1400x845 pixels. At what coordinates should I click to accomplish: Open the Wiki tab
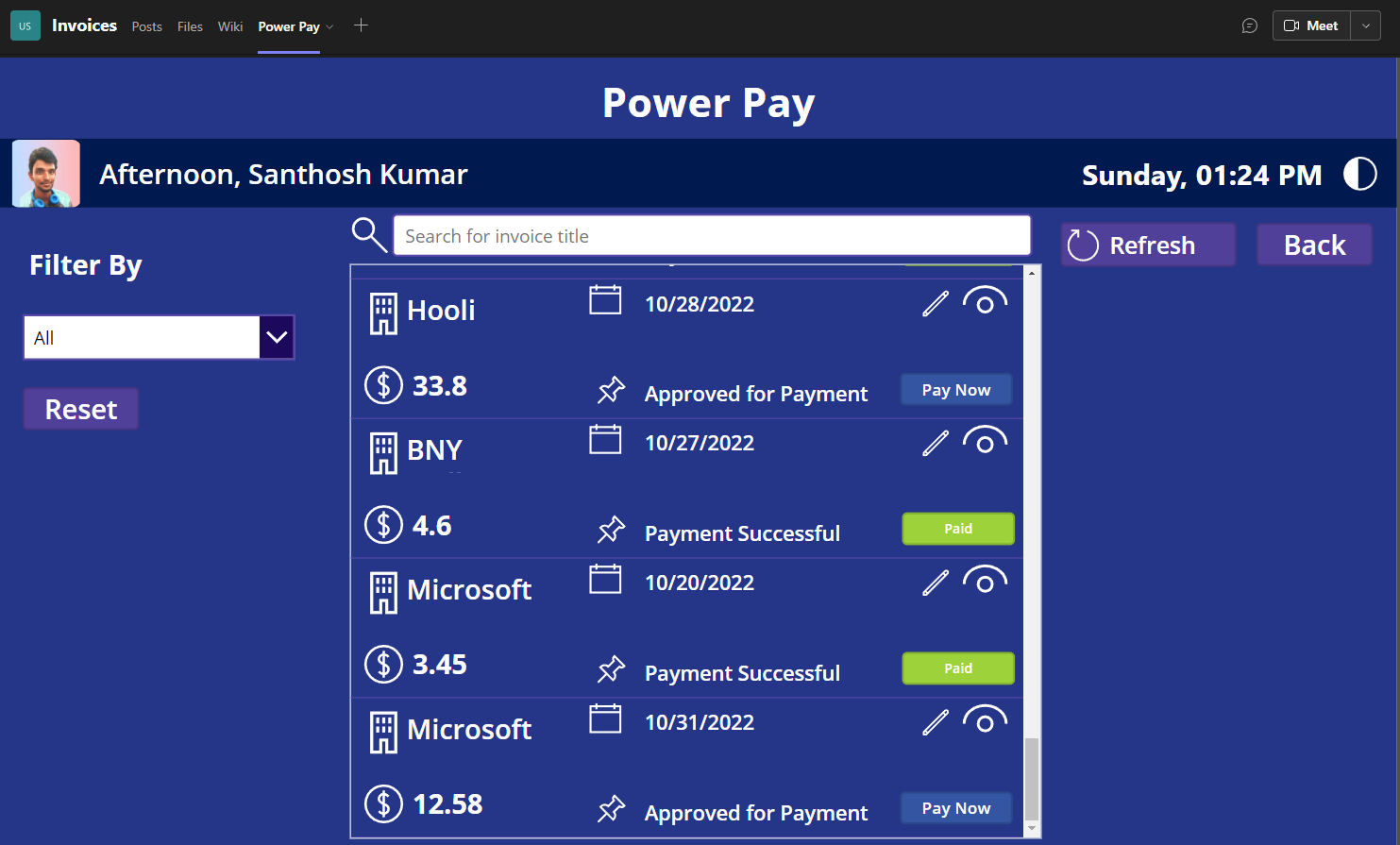(230, 26)
